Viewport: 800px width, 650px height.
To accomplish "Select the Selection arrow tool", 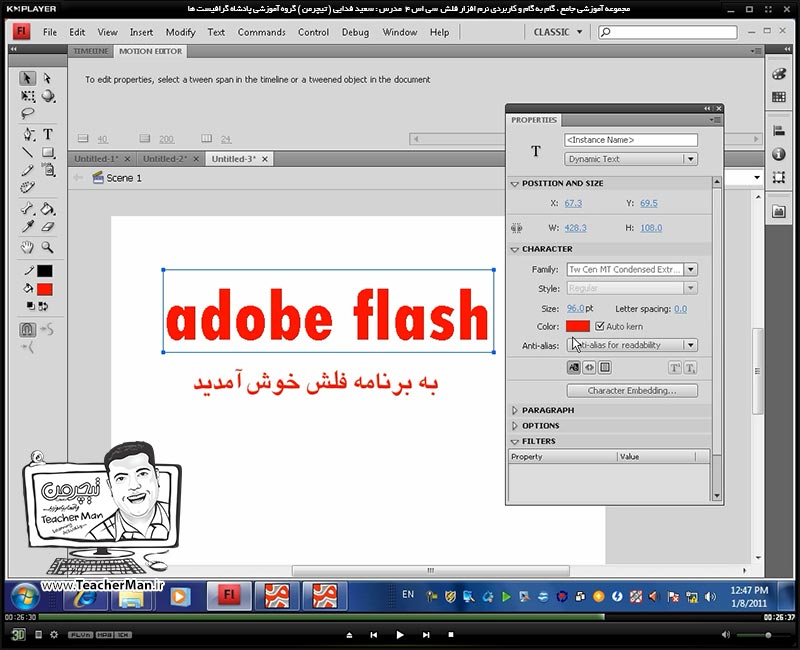I will point(27,78).
